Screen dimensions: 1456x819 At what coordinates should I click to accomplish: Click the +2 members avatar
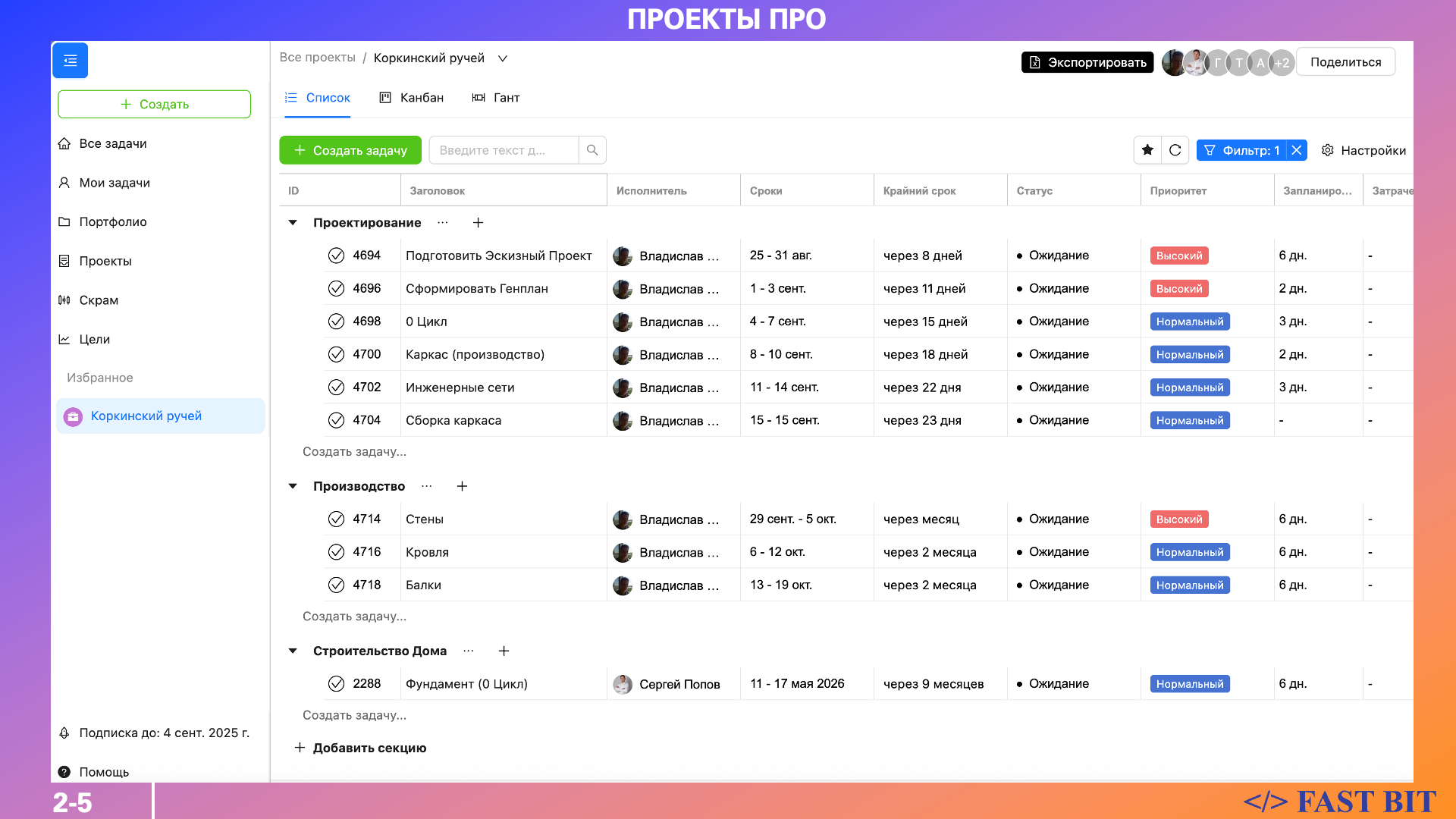[x=1282, y=63]
